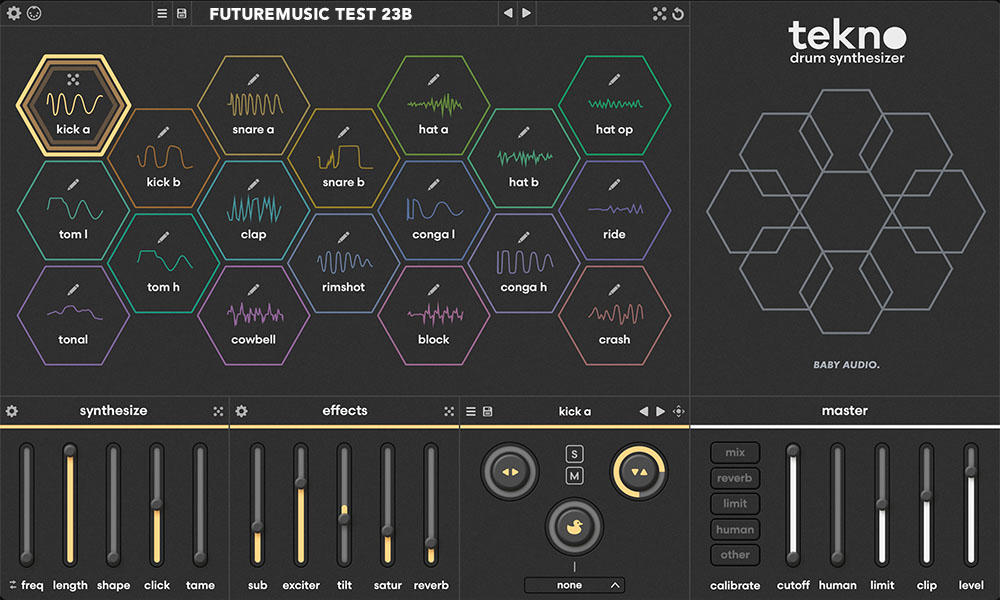This screenshot has height=600, width=1000.
Task: Click the master clip slider
Action: pyautogui.click(x=926, y=504)
